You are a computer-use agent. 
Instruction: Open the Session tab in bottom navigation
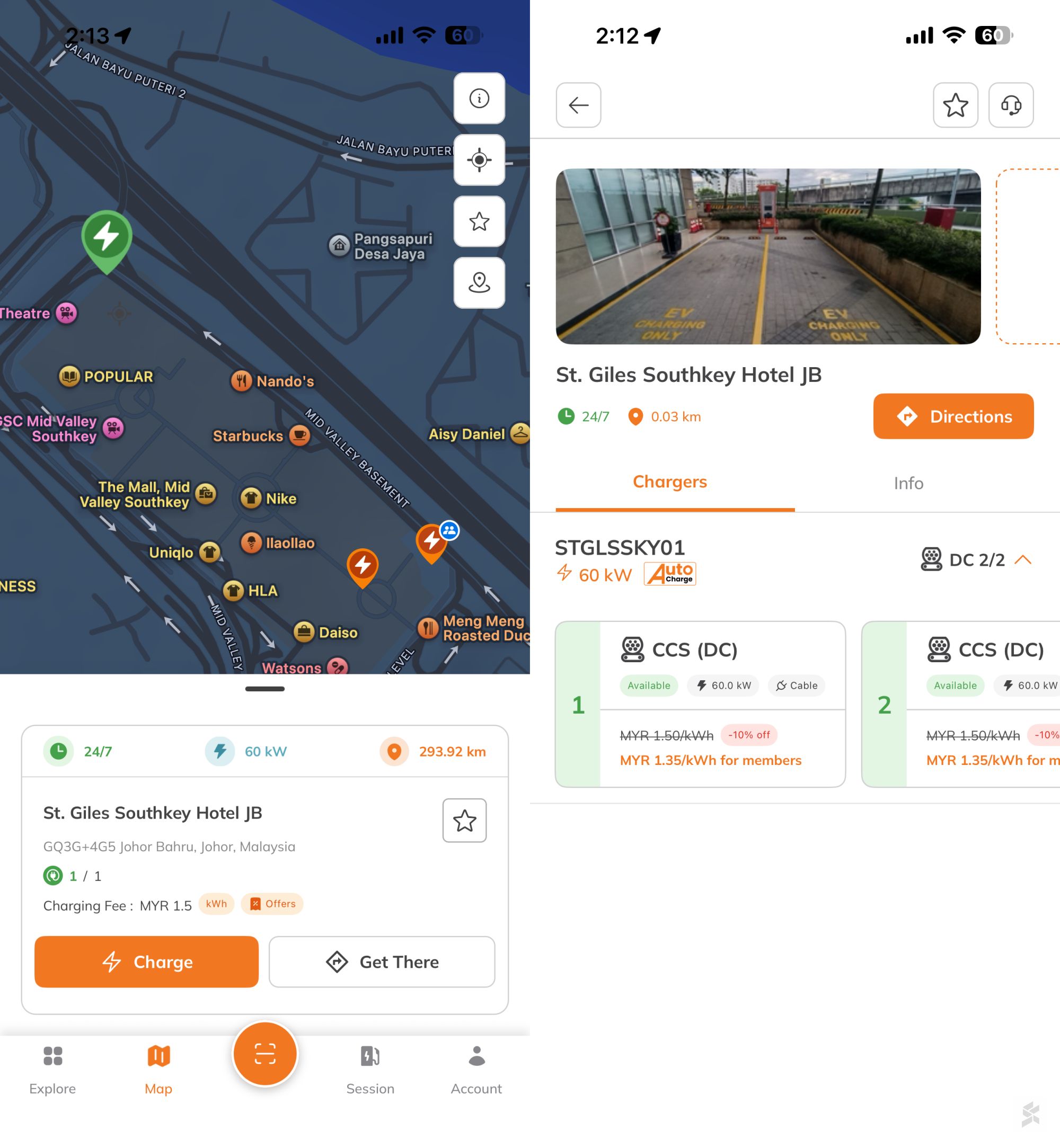(x=370, y=1067)
